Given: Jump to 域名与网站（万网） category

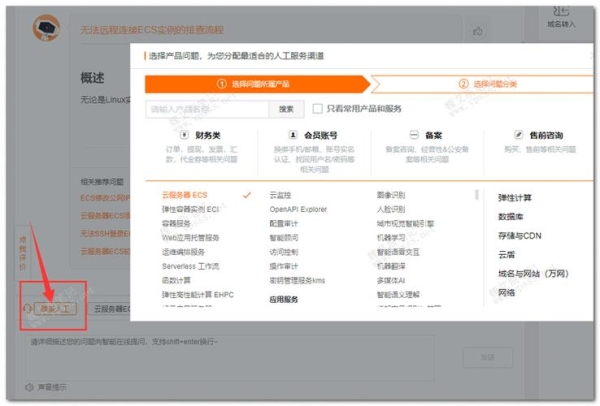Looking at the screenshot, I should [x=533, y=274].
